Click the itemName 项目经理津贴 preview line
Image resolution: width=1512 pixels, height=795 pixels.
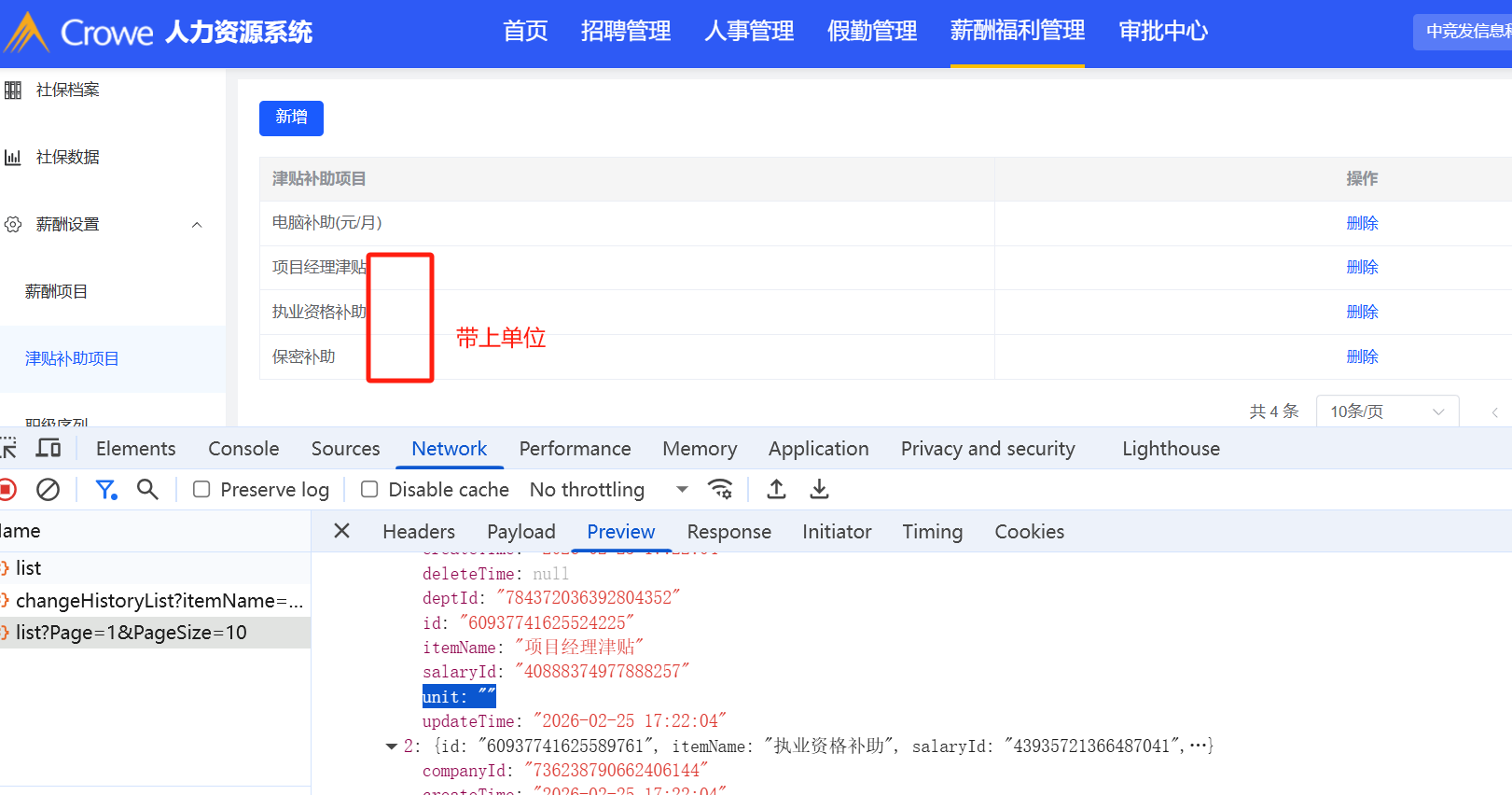coord(533,648)
